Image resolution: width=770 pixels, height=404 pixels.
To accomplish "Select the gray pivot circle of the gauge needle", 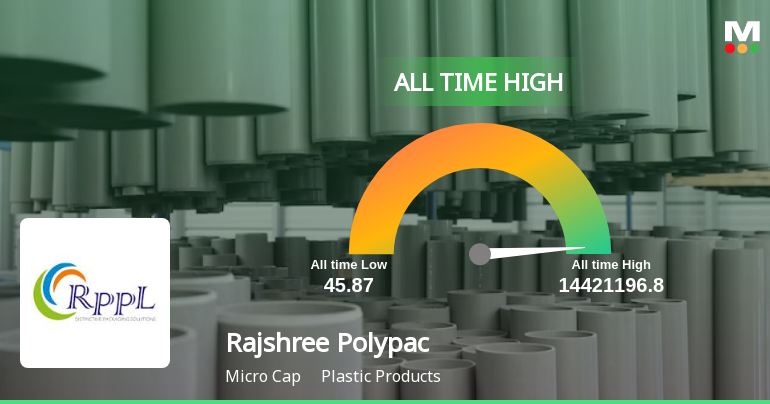I will [480, 254].
